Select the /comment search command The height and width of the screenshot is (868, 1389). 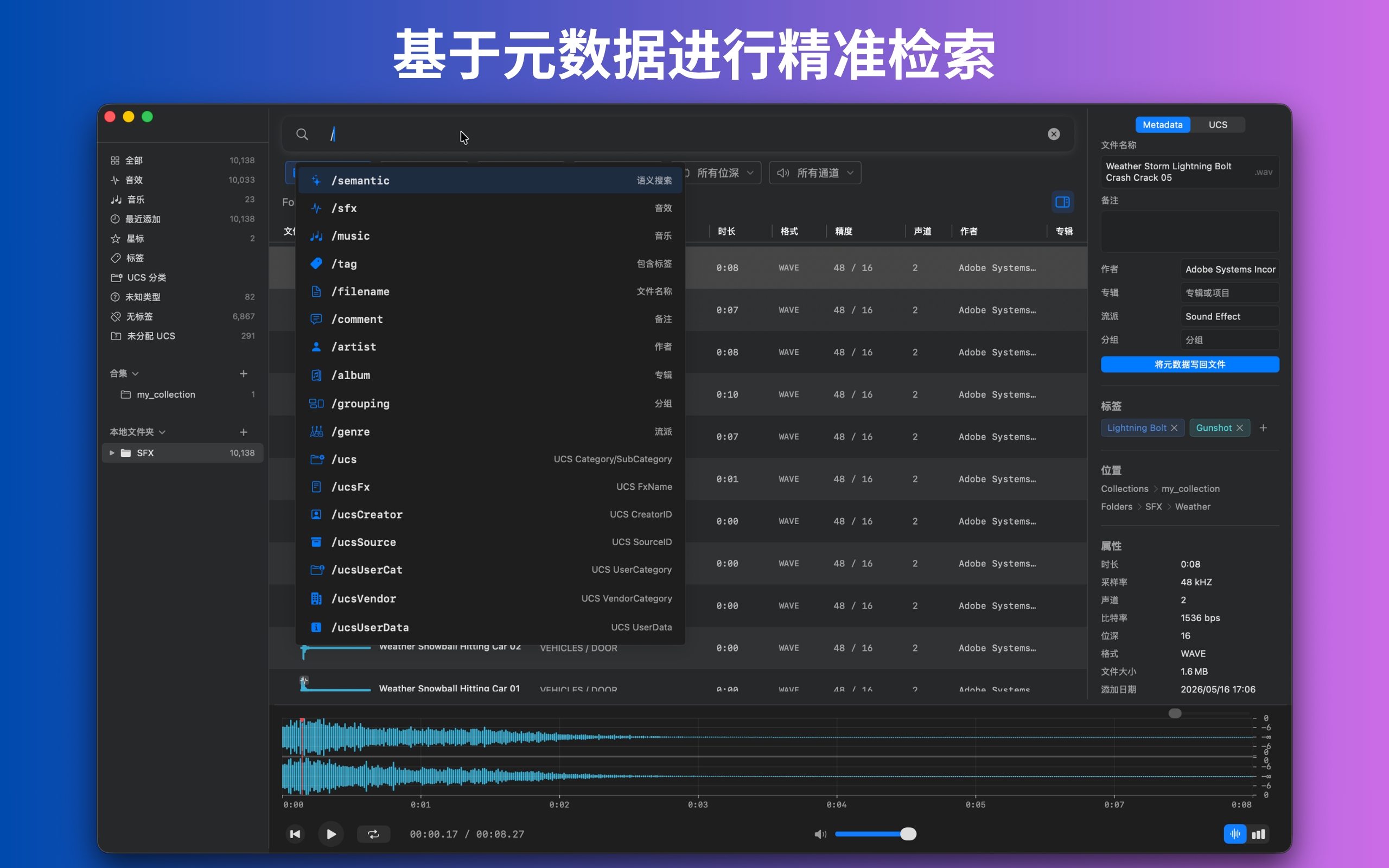[490, 319]
